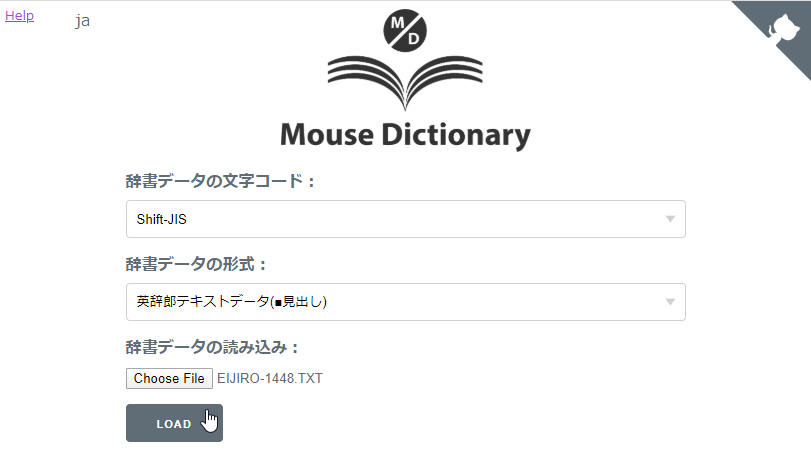Click the 辞書データの読み込み label
This screenshot has width=811, height=451.
point(213,348)
